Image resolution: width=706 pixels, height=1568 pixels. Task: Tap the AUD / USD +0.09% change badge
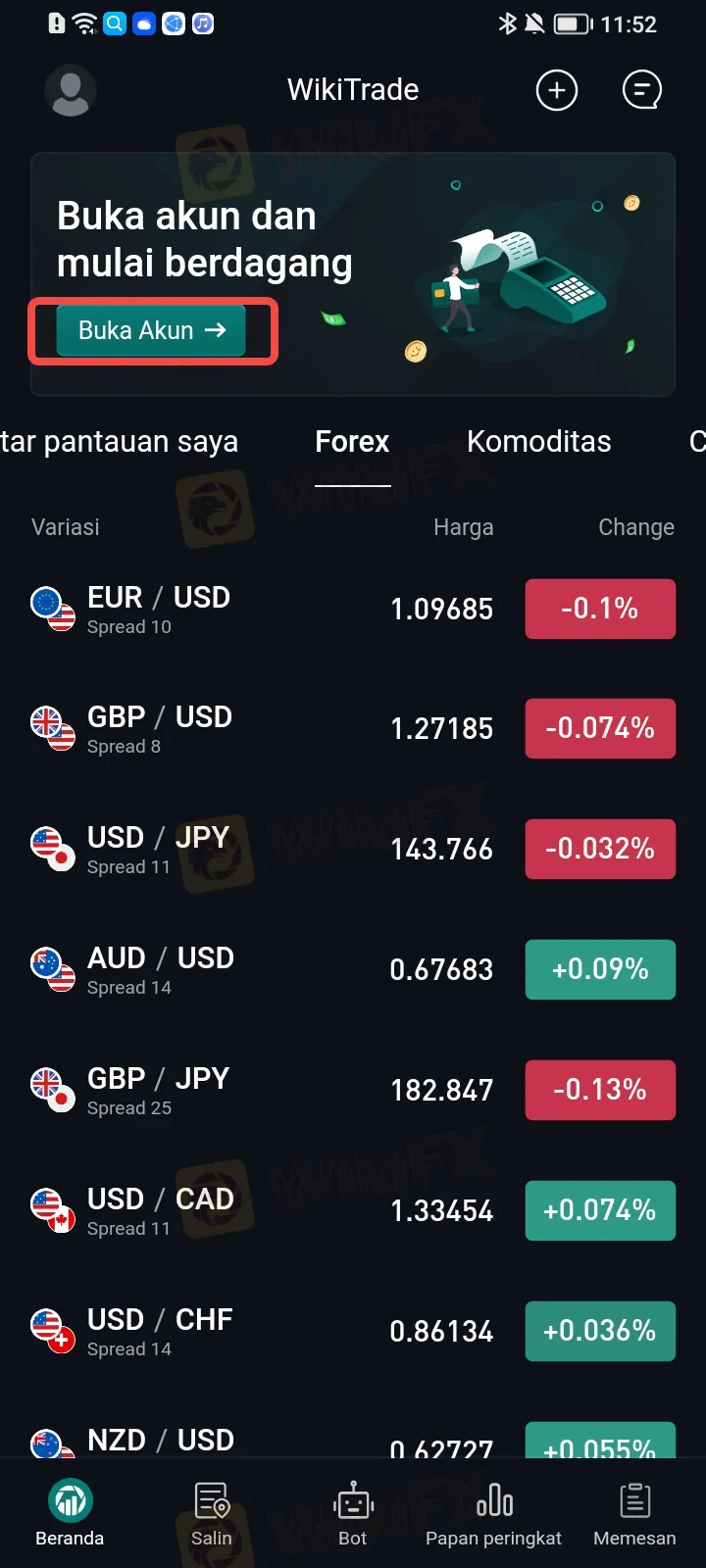pyautogui.click(x=600, y=969)
